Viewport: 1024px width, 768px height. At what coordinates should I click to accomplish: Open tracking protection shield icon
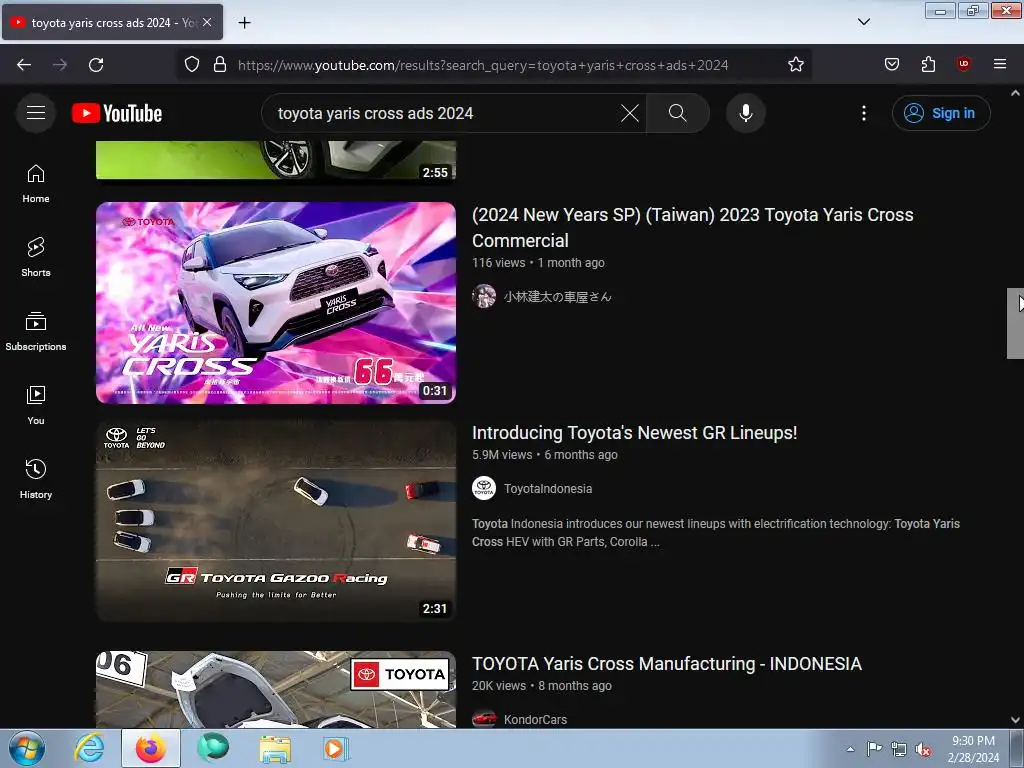[x=191, y=65]
